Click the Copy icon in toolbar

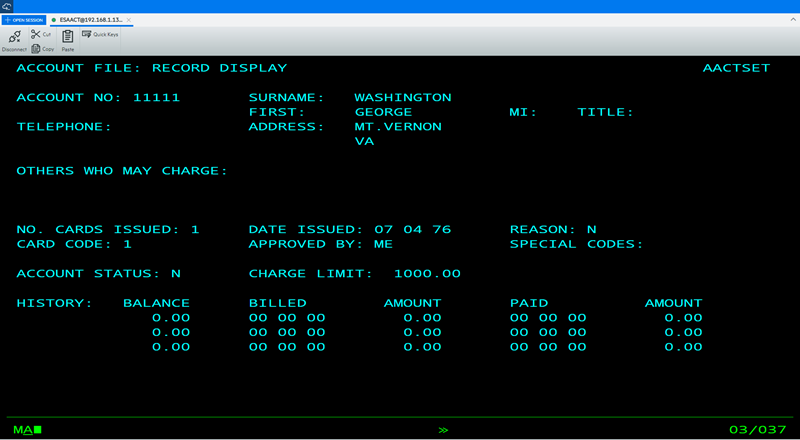tap(36, 48)
